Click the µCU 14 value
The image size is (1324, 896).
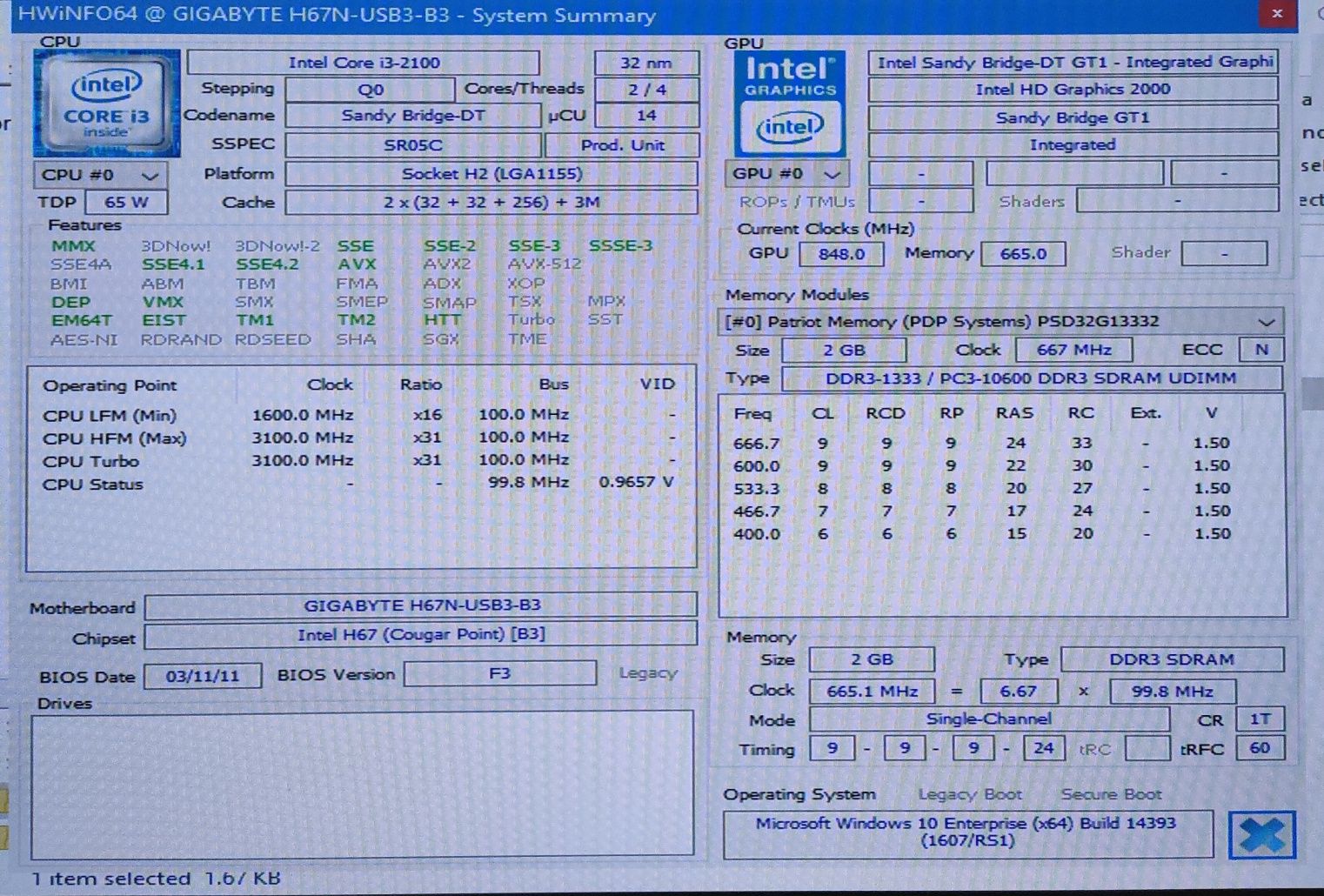(646, 116)
